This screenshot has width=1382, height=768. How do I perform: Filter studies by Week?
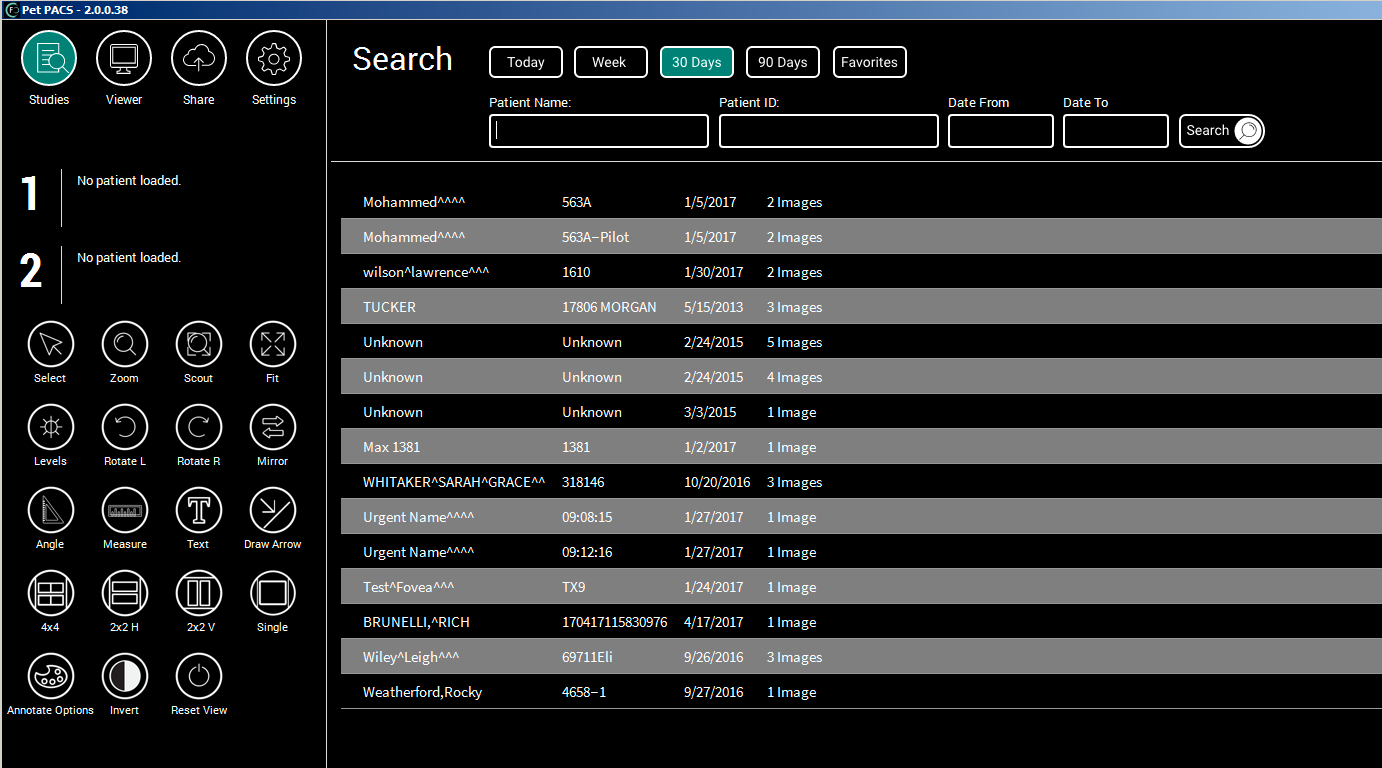[x=610, y=62]
